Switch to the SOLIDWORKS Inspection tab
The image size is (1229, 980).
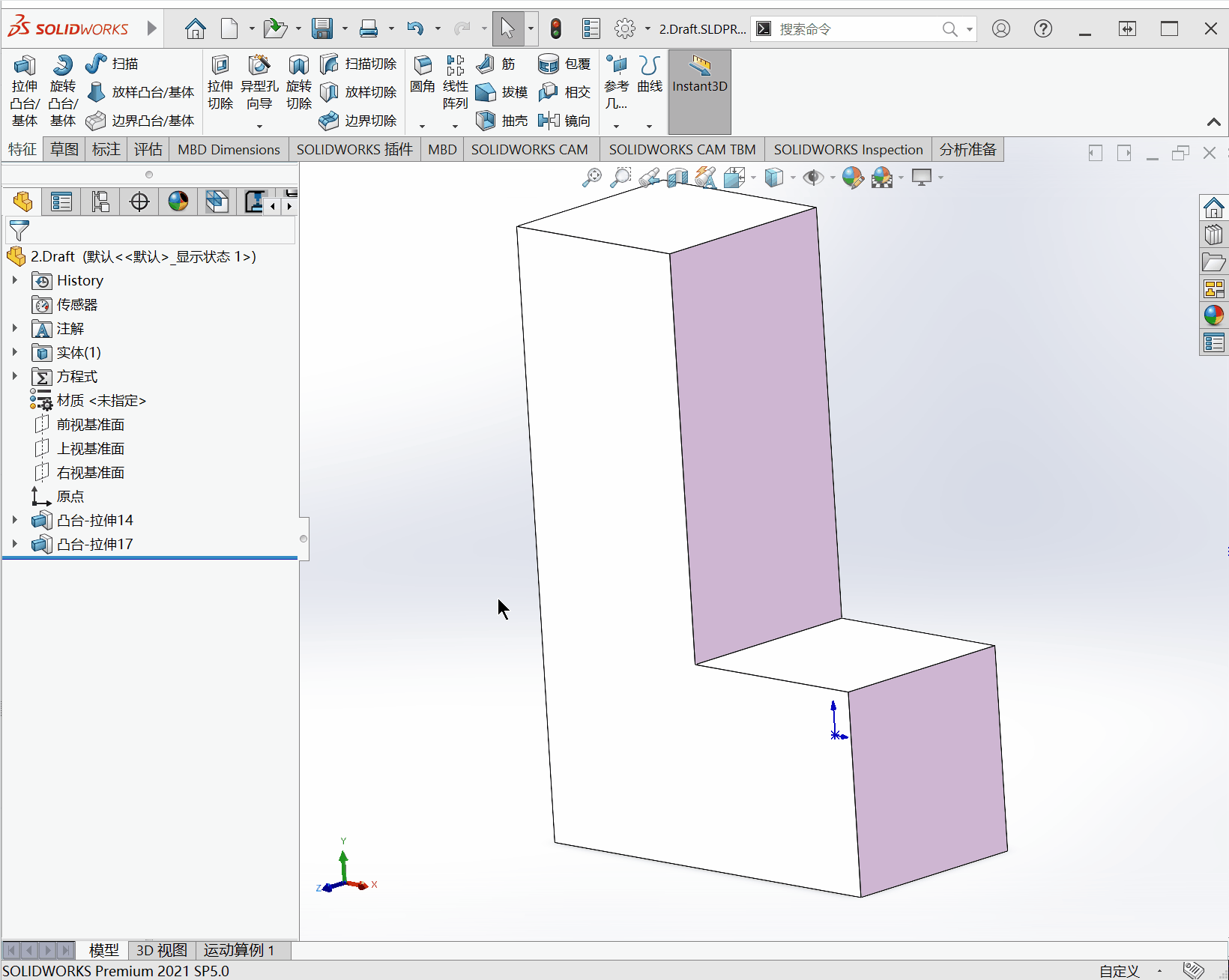[848, 150]
